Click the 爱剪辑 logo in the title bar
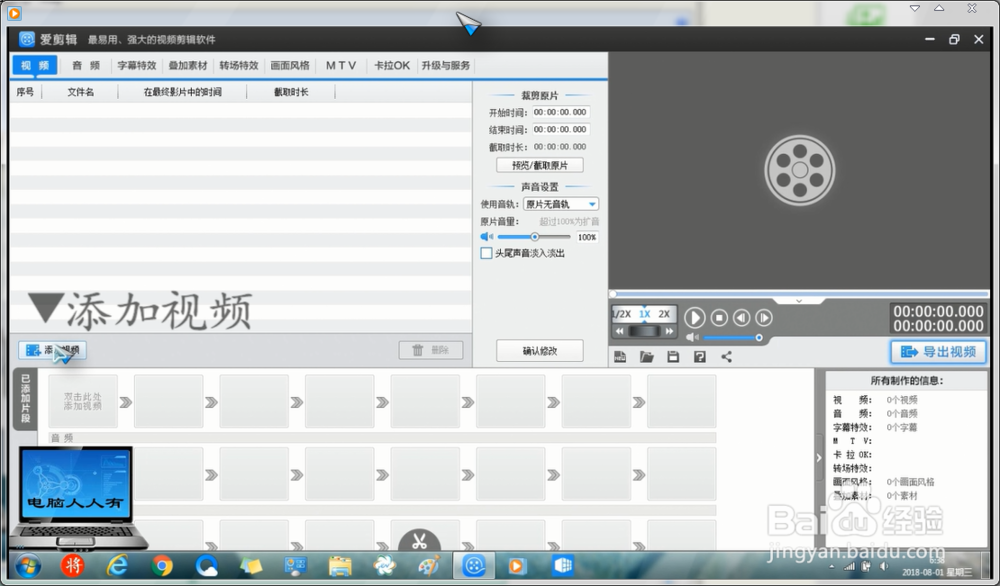 pos(27,40)
